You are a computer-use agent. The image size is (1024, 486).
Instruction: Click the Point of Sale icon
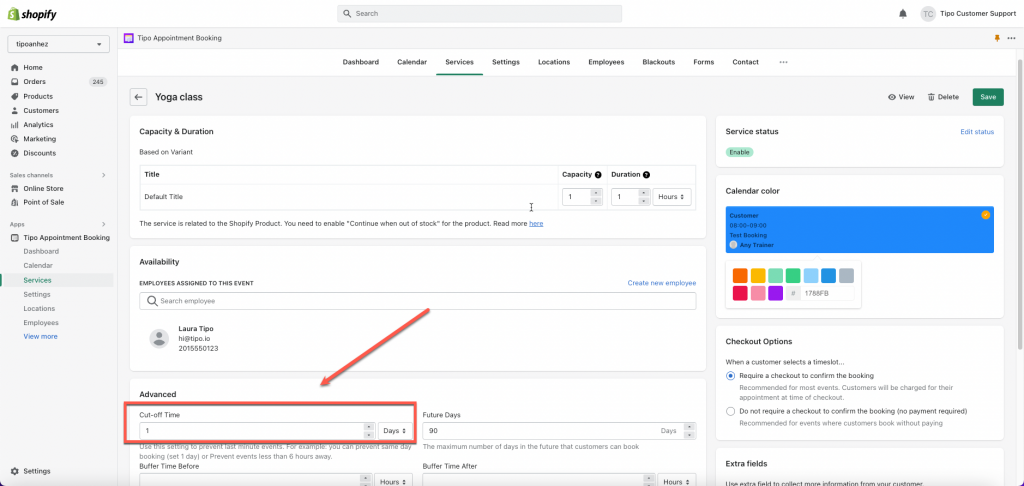14,202
